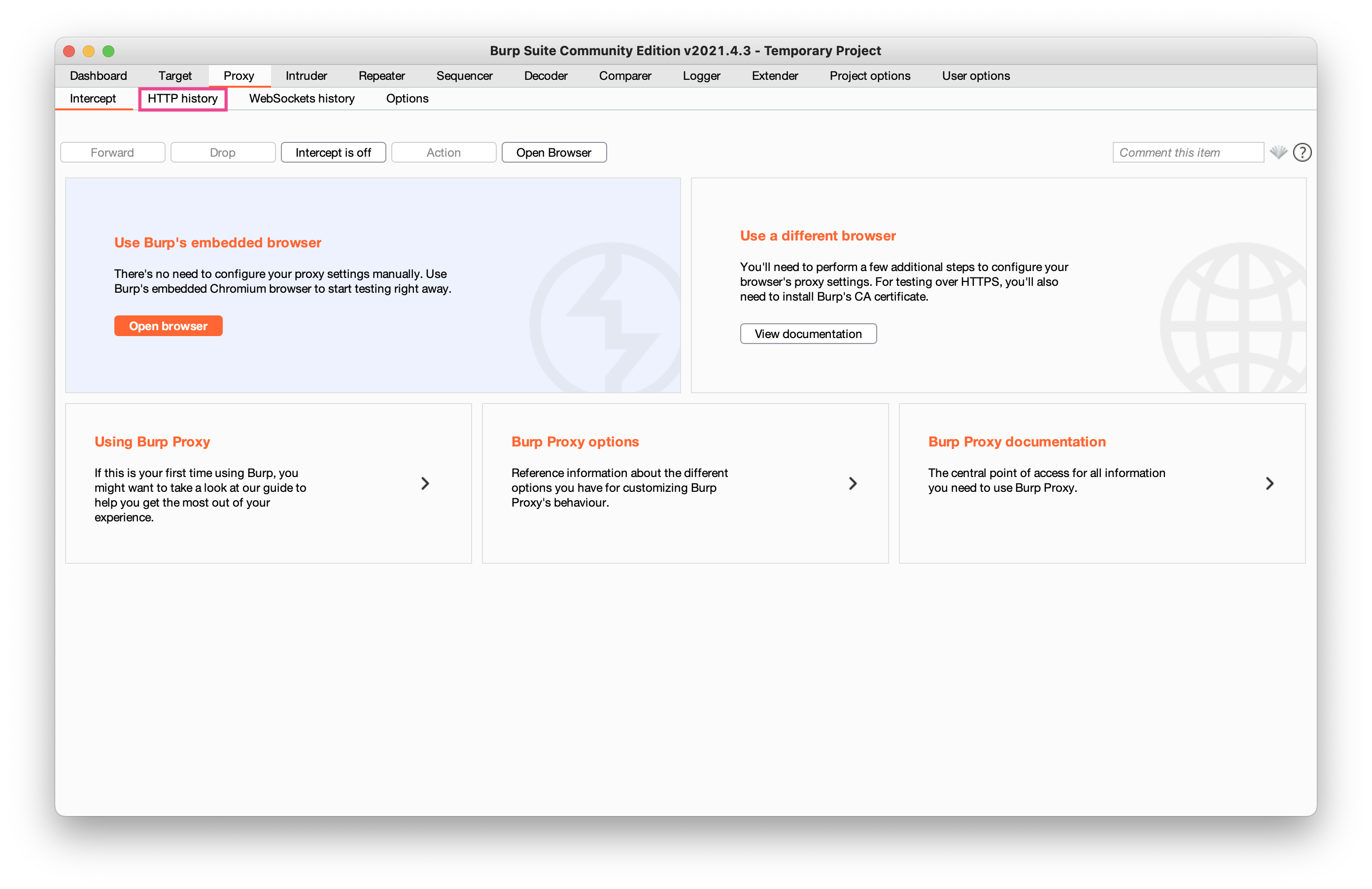
Task: Click the Burp Proxy options heading
Action: 575,442
